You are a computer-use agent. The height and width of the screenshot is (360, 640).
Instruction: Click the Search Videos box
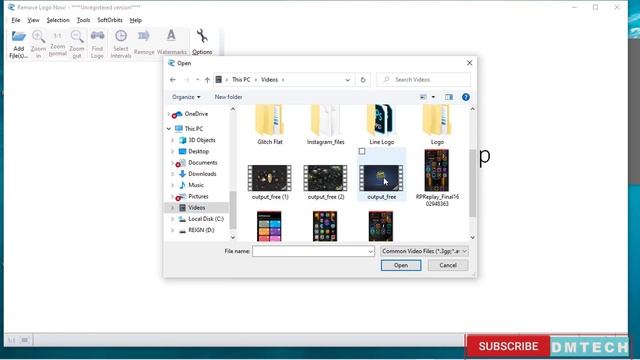coord(424,80)
